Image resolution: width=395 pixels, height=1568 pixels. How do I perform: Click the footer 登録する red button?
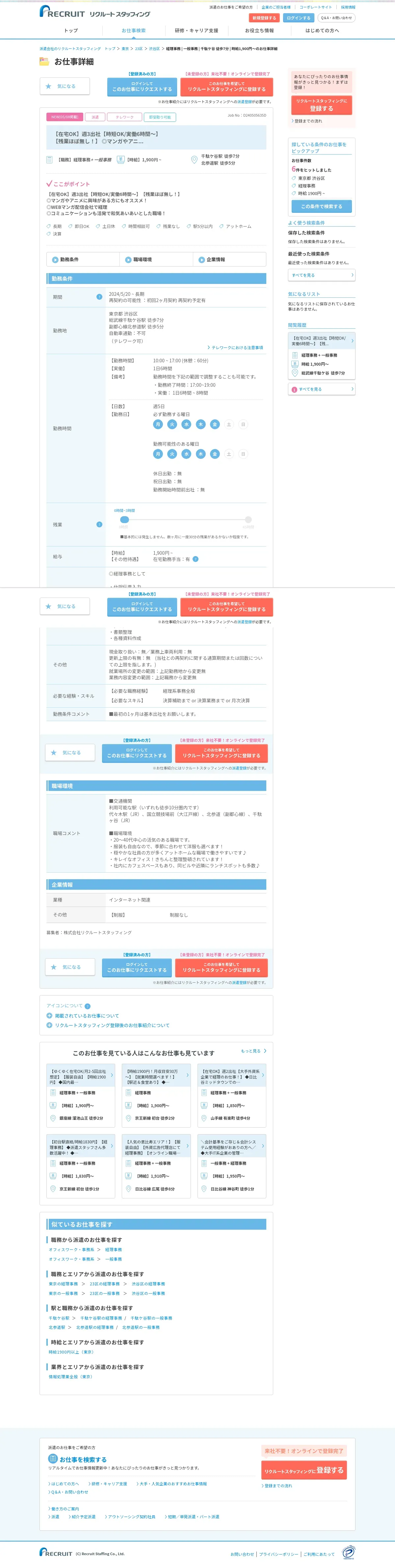(x=304, y=1470)
